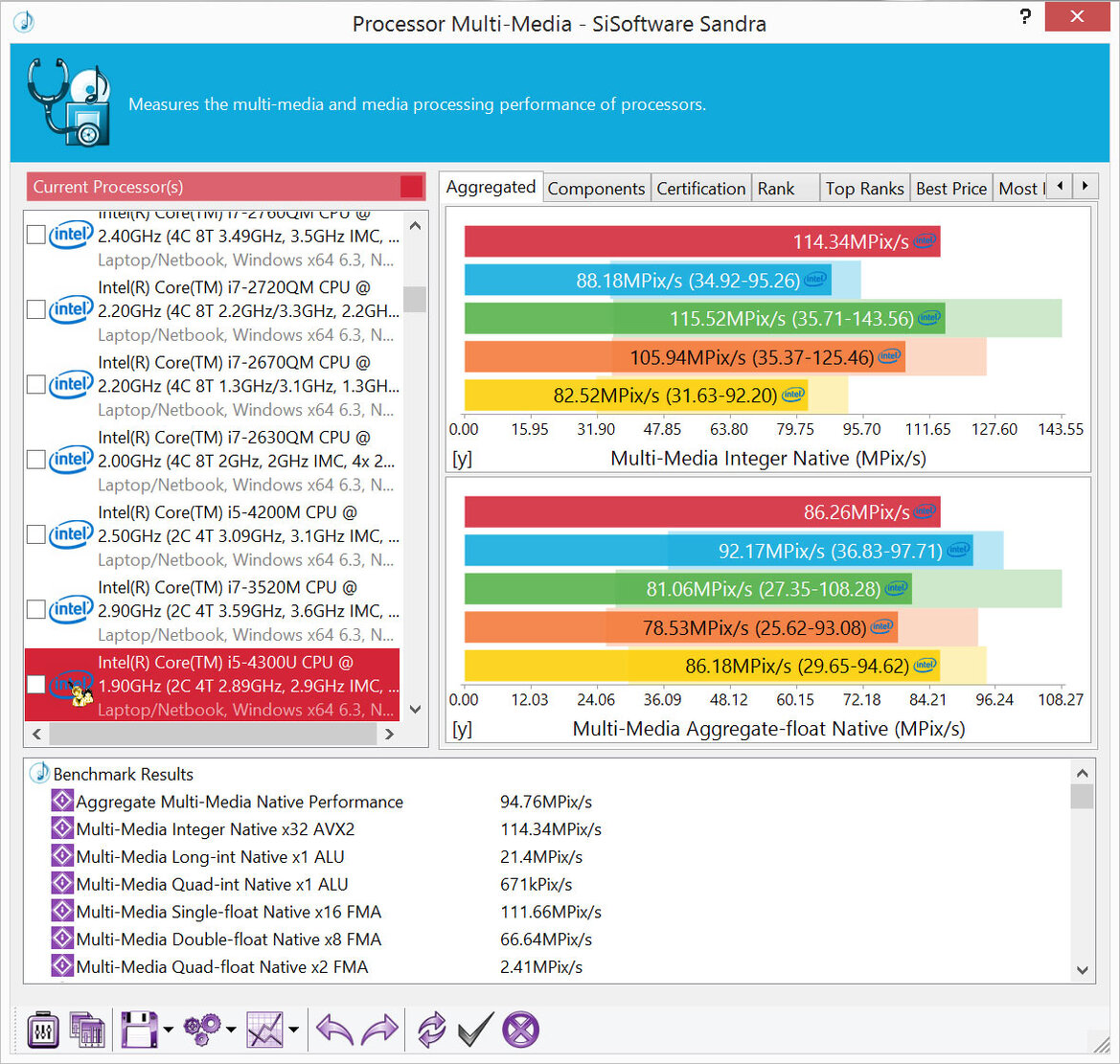Tick the checkbox for the 2.40GHz 3.49GHz processor
The width and height of the screenshot is (1120, 1064).
pyautogui.click(x=35, y=235)
